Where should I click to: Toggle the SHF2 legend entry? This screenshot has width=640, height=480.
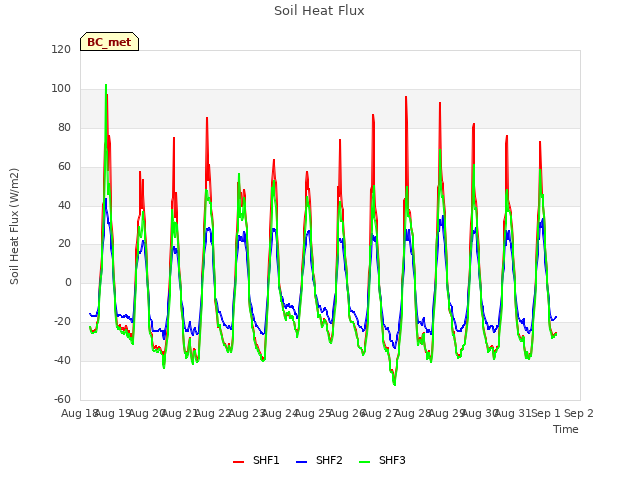319,460
